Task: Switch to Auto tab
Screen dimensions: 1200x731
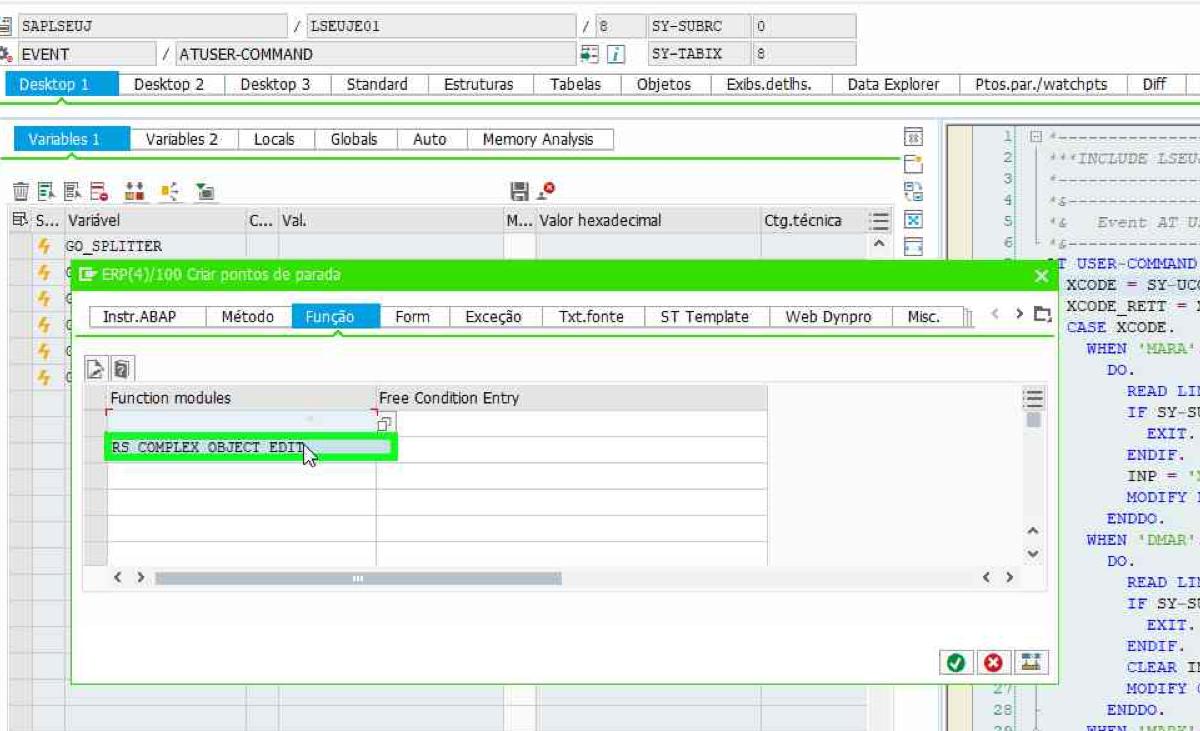Action: (x=430, y=139)
